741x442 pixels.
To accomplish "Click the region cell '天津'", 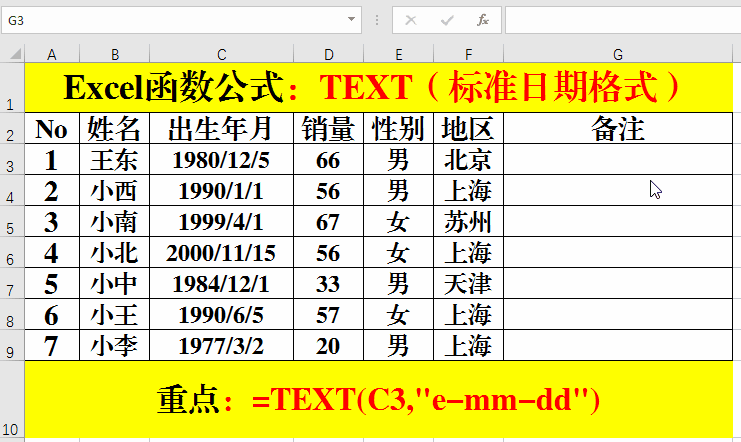I will [x=468, y=283].
